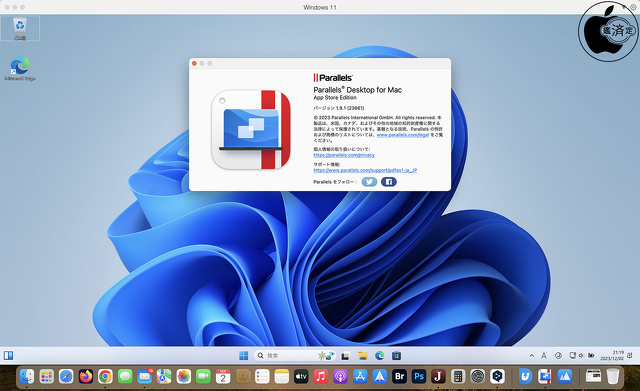Launch Google Chrome from the Dock
This screenshot has height=391, width=640.
click(105, 376)
